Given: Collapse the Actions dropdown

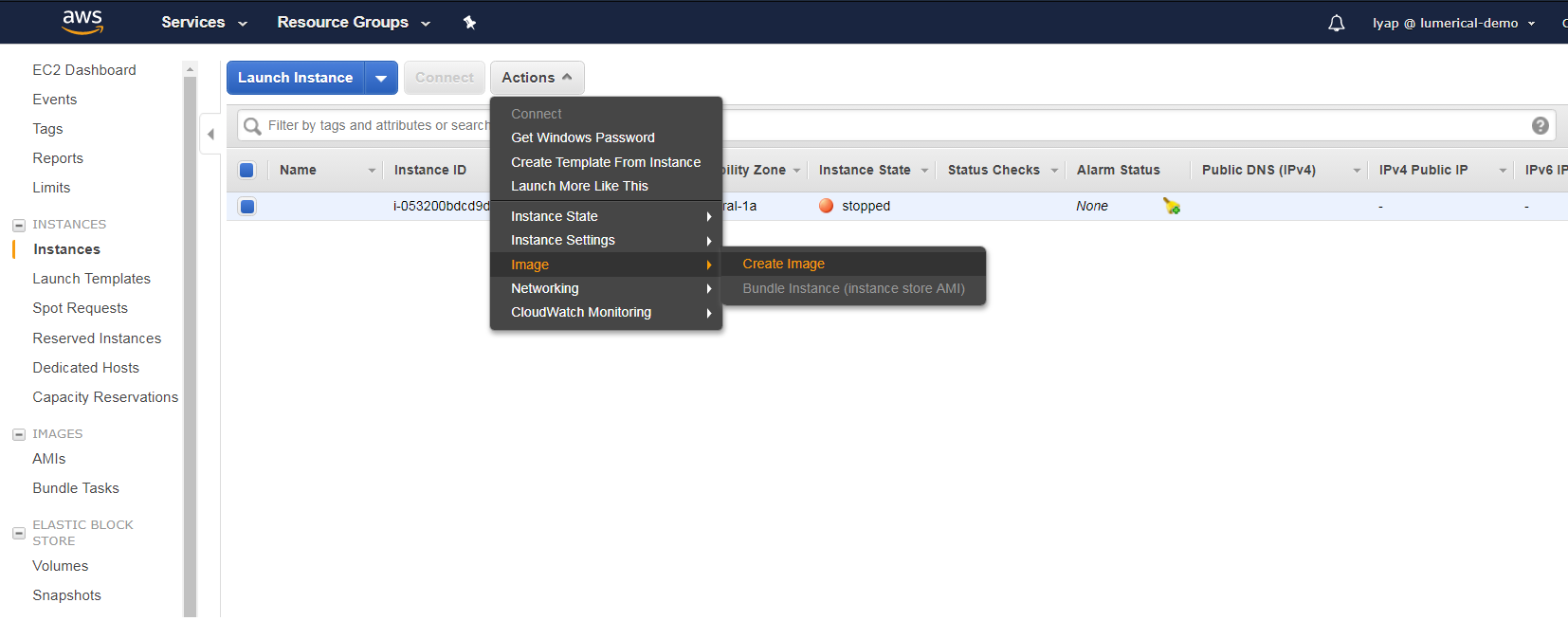Looking at the screenshot, I should pyautogui.click(x=538, y=78).
